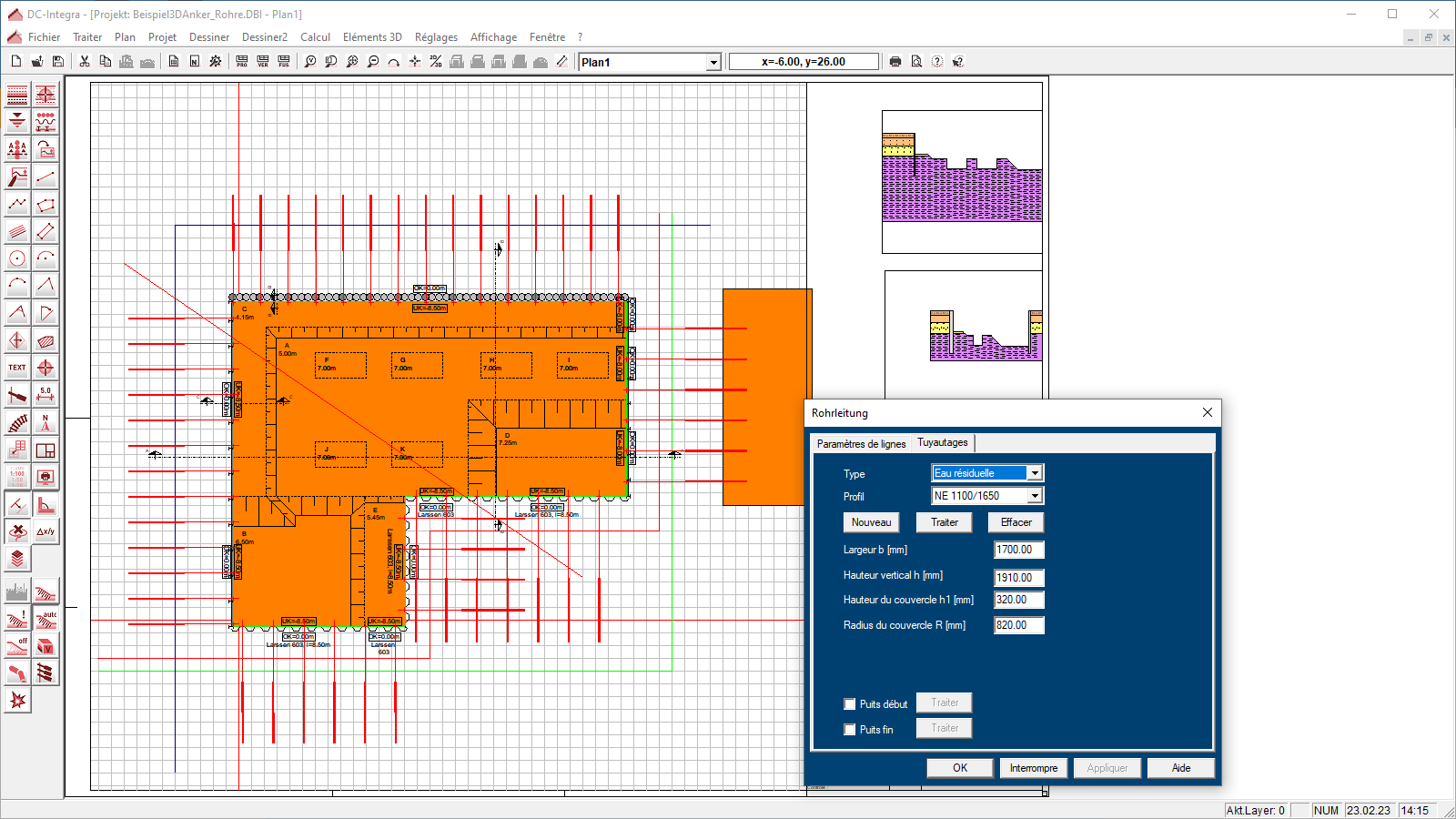Select the TEXT tool in left toolbar
The image size is (1456, 819).
[17, 368]
